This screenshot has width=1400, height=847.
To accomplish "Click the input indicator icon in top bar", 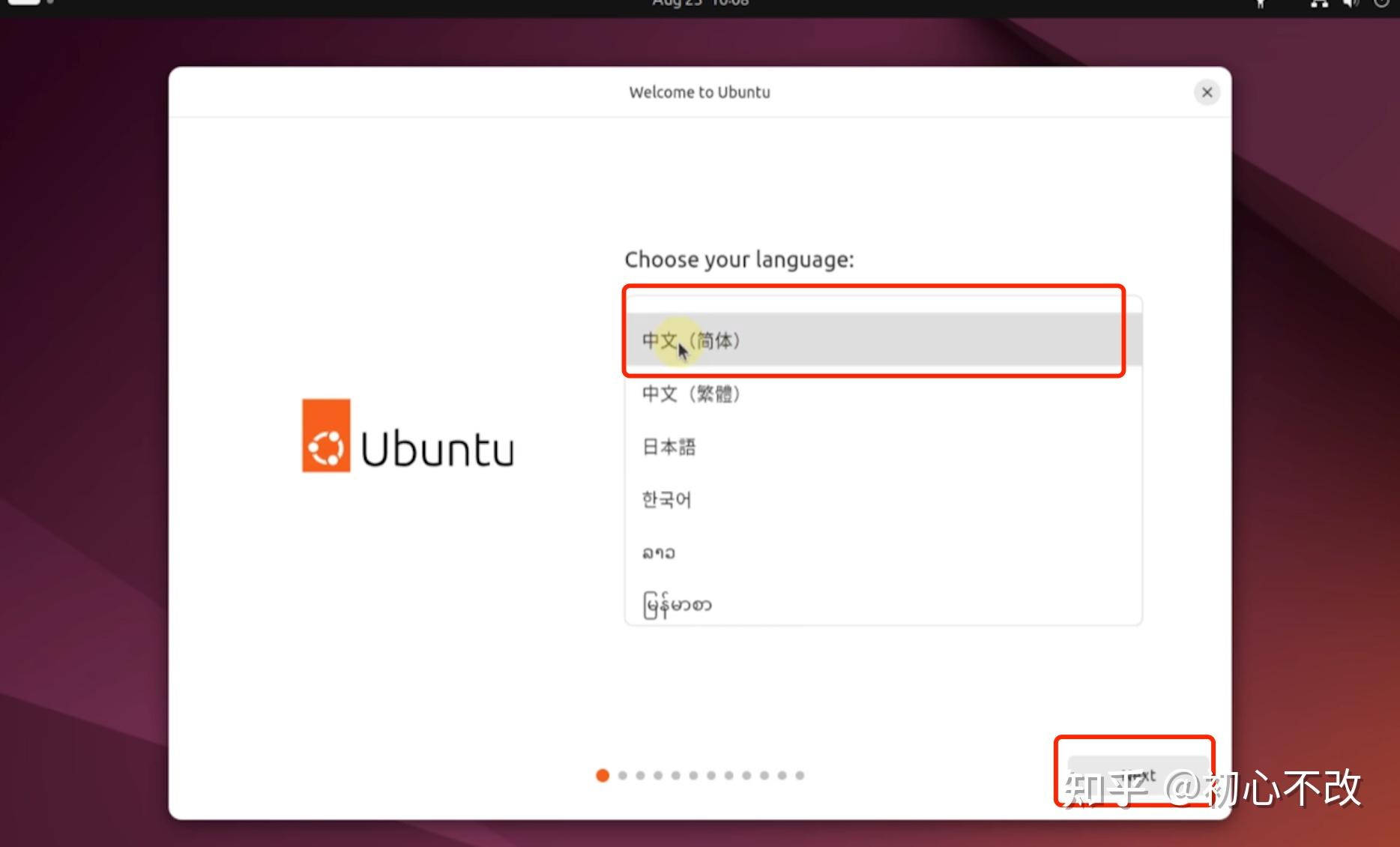I will click(x=1261, y=4).
